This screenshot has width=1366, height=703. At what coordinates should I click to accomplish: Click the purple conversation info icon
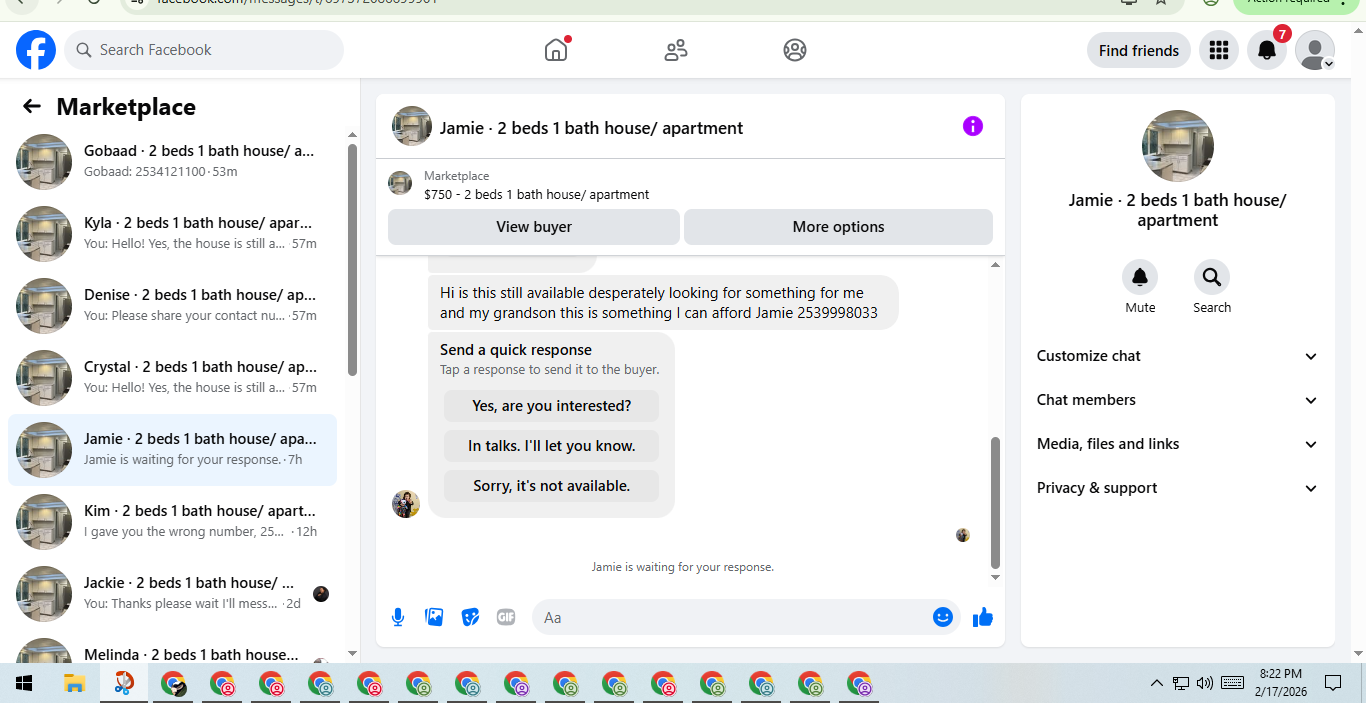973,126
